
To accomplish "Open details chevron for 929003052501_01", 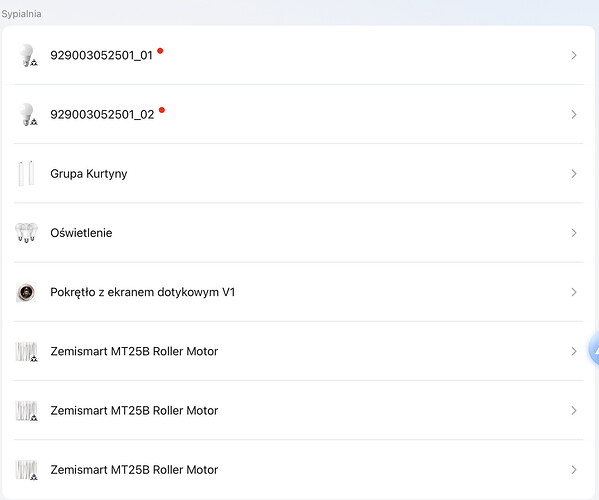I will tap(574, 55).
